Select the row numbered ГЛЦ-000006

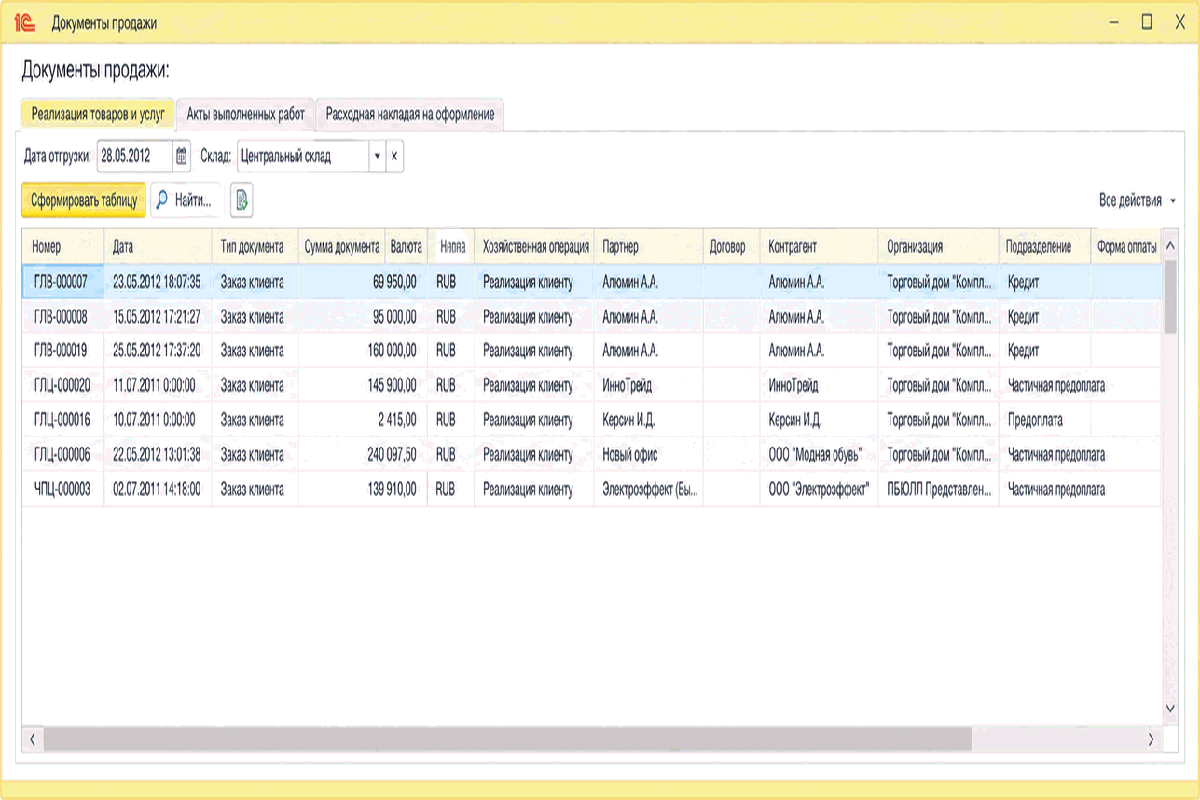(592, 454)
